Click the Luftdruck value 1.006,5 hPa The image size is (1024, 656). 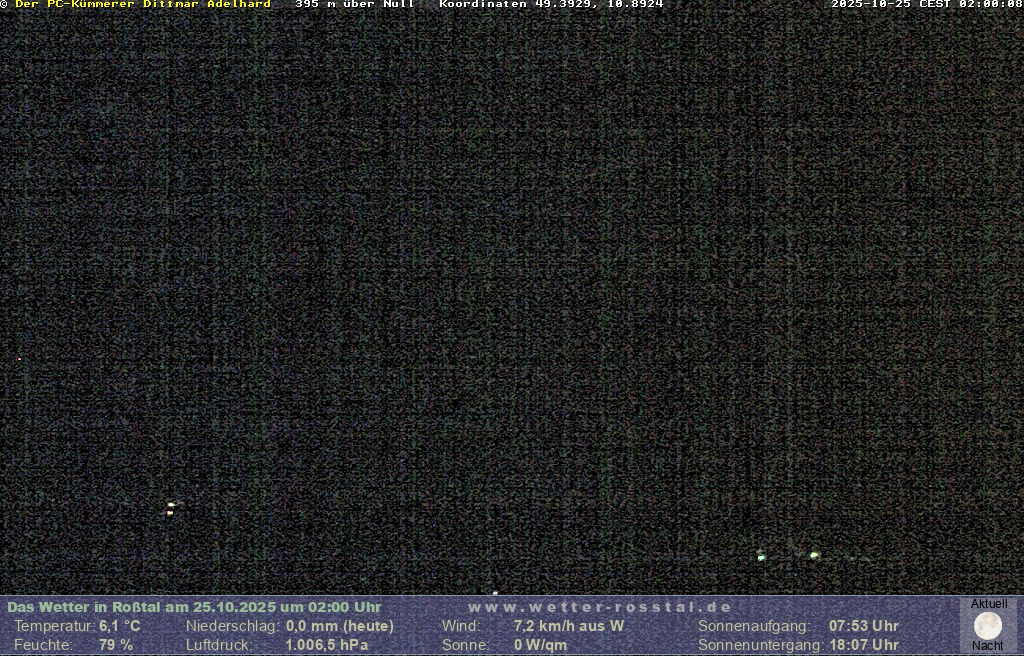coord(326,645)
